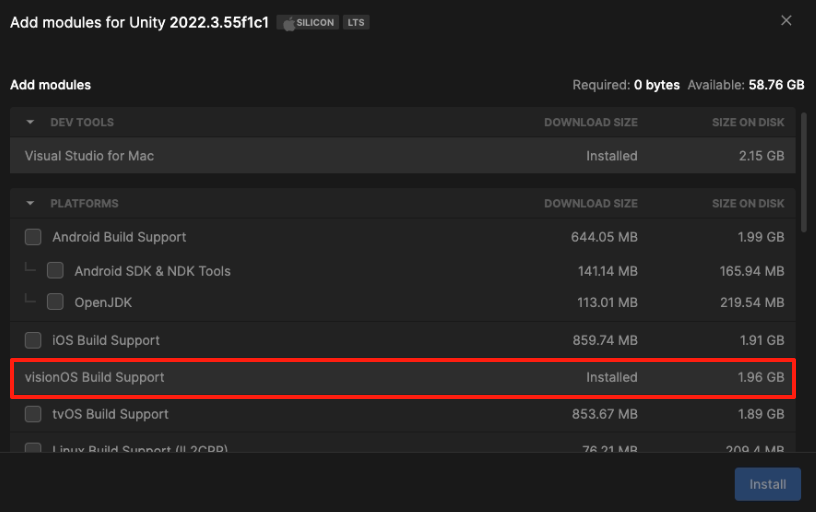Click the 113.01 MB download size value
Screen dimensions: 816x512
point(607,302)
